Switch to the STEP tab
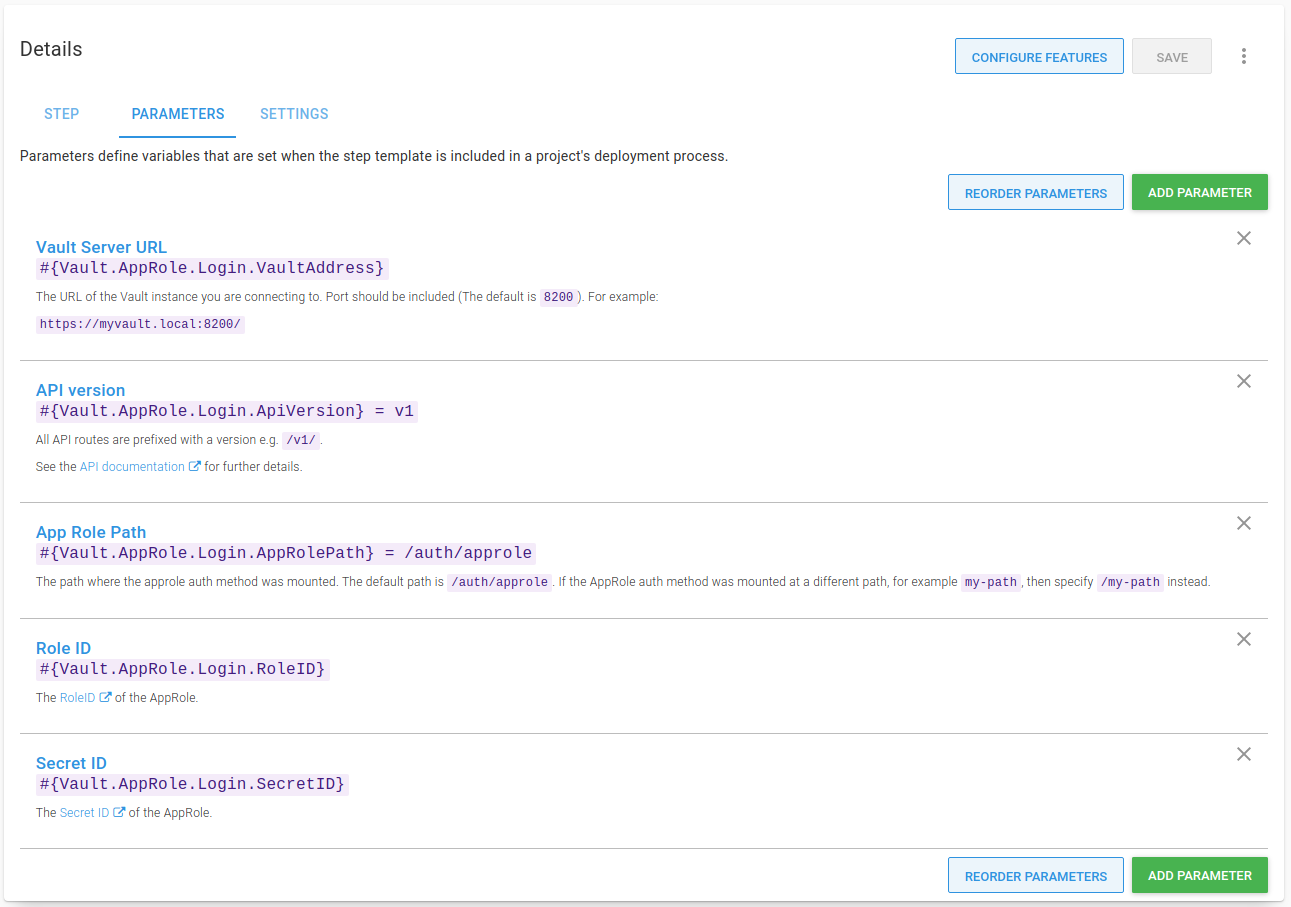This screenshot has width=1291, height=907. (61, 114)
